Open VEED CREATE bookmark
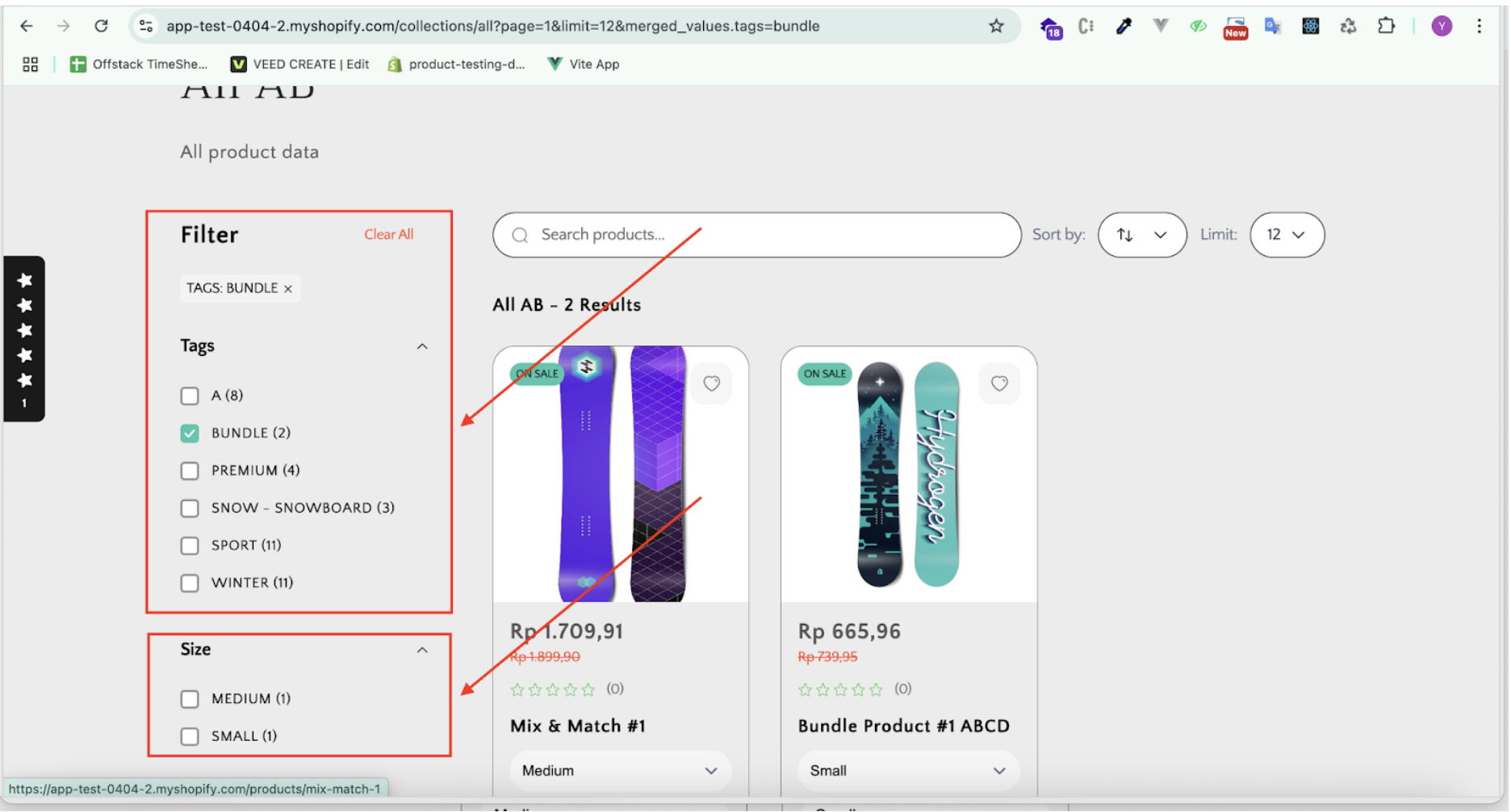 pyautogui.click(x=300, y=65)
